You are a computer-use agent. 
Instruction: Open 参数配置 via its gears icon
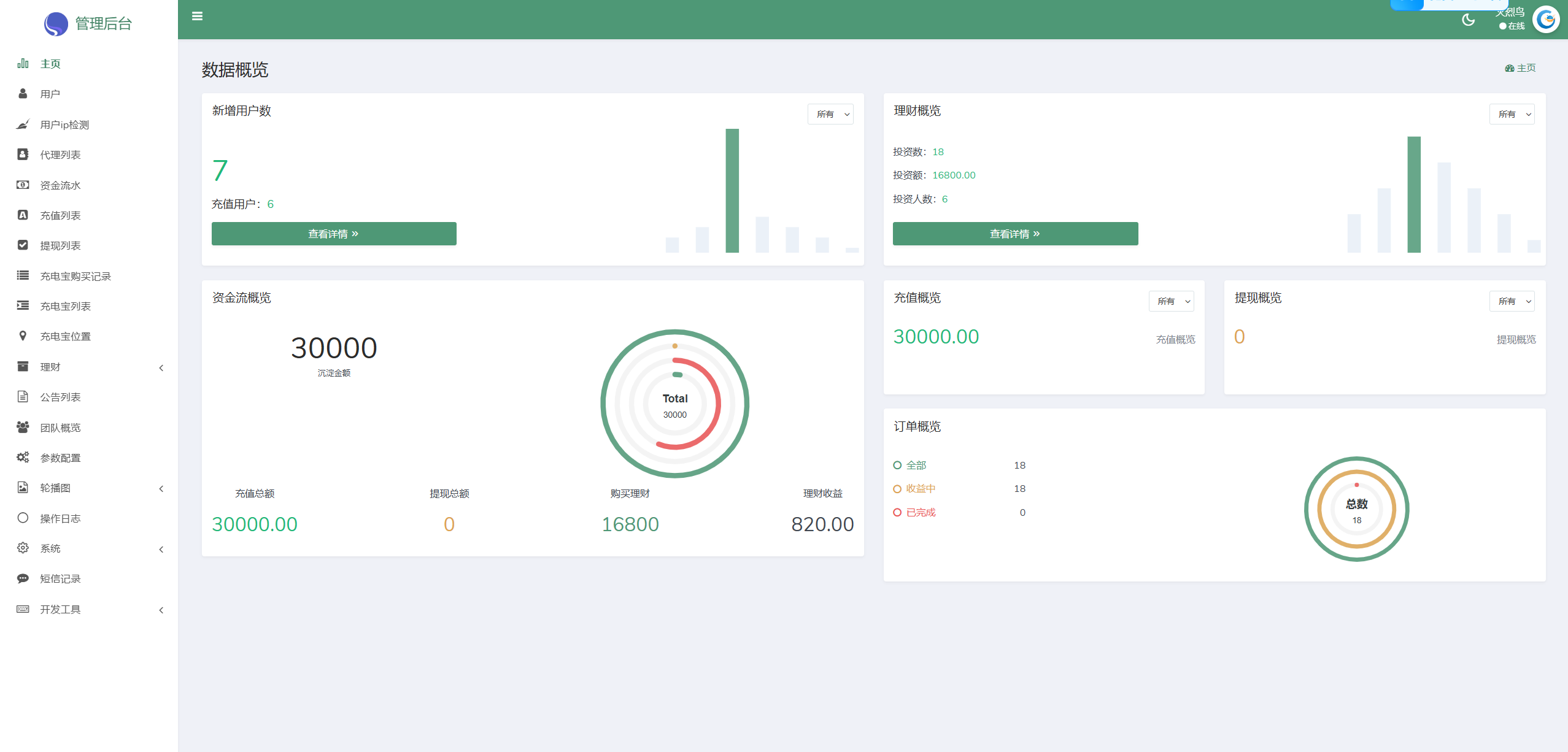click(23, 457)
